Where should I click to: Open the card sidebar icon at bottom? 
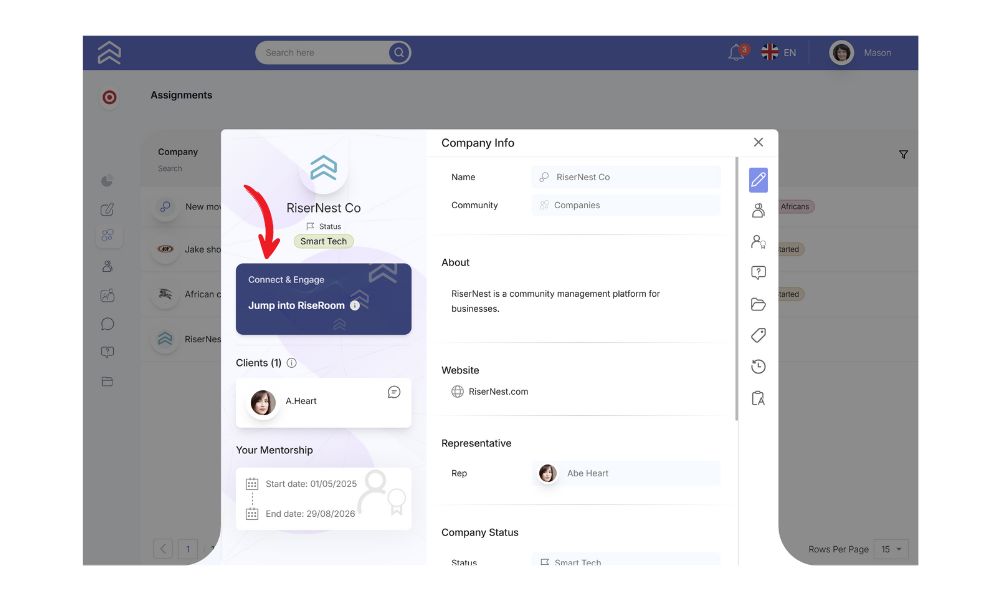click(x=107, y=381)
